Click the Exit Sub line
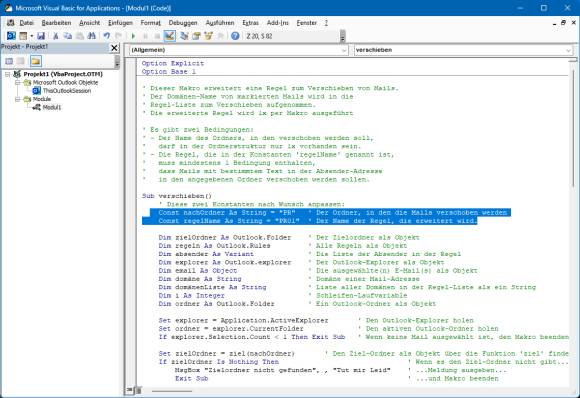Screen dimensions: 580x398 pyautogui.click(x=192, y=378)
